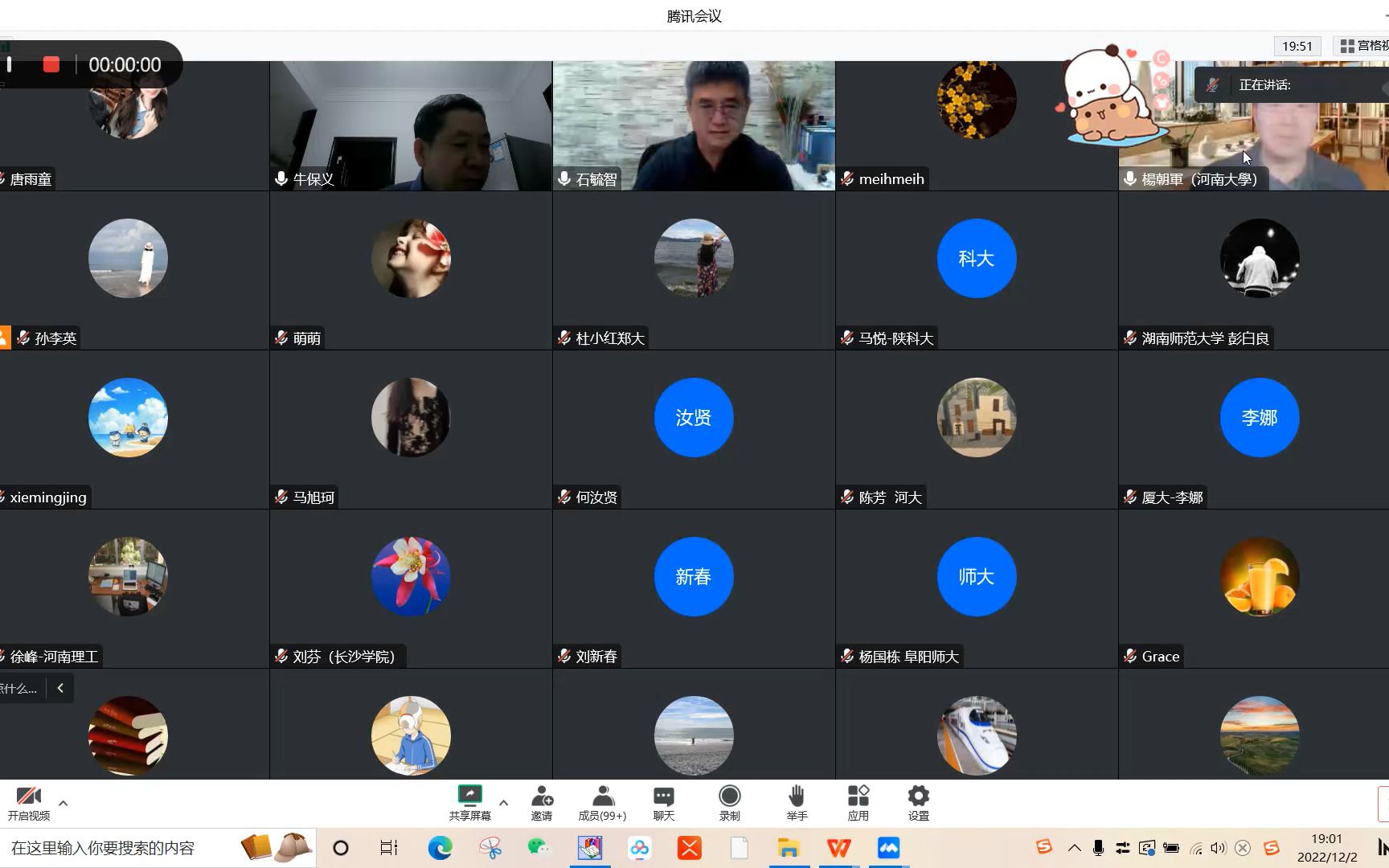Viewport: 1389px width, 868px height.
Task: Start 录制 recording
Action: point(729,803)
